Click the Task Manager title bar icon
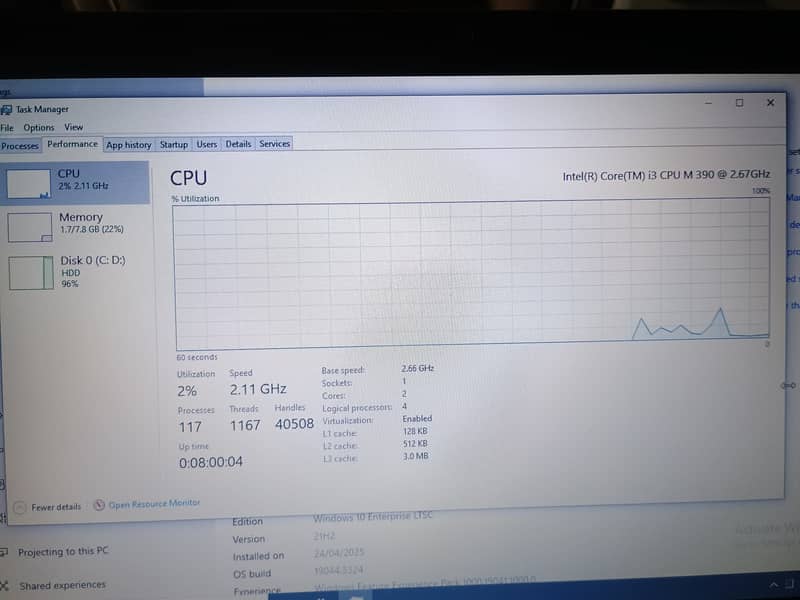This screenshot has width=800, height=600. coord(6,110)
